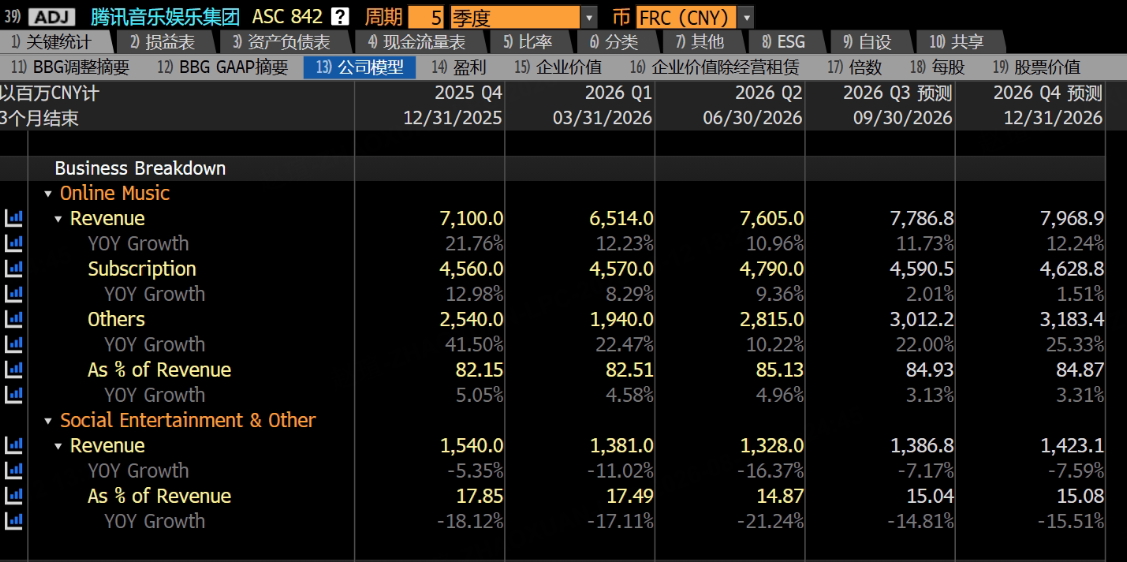The height and width of the screenshot is (562, 1127).
Task: Collapse the Online Music section
Action: (x=48, y=194)
